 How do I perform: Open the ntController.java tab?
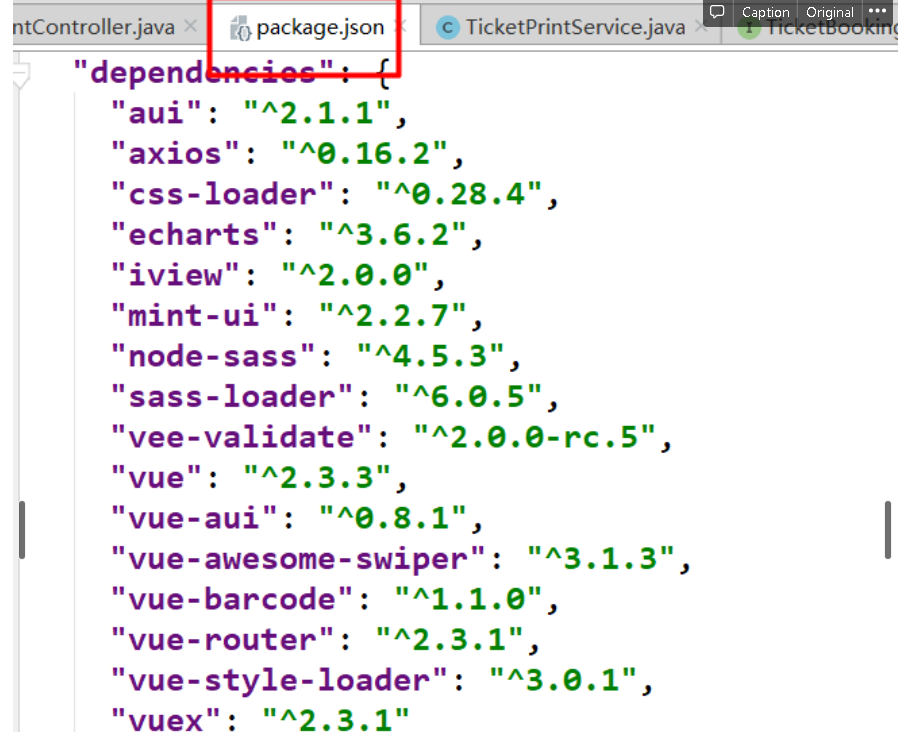tap(94, 27)
